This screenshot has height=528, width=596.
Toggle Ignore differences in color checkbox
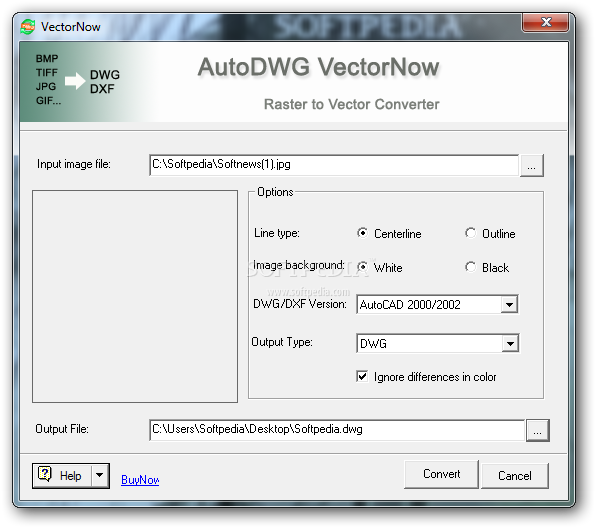point(362,376)
